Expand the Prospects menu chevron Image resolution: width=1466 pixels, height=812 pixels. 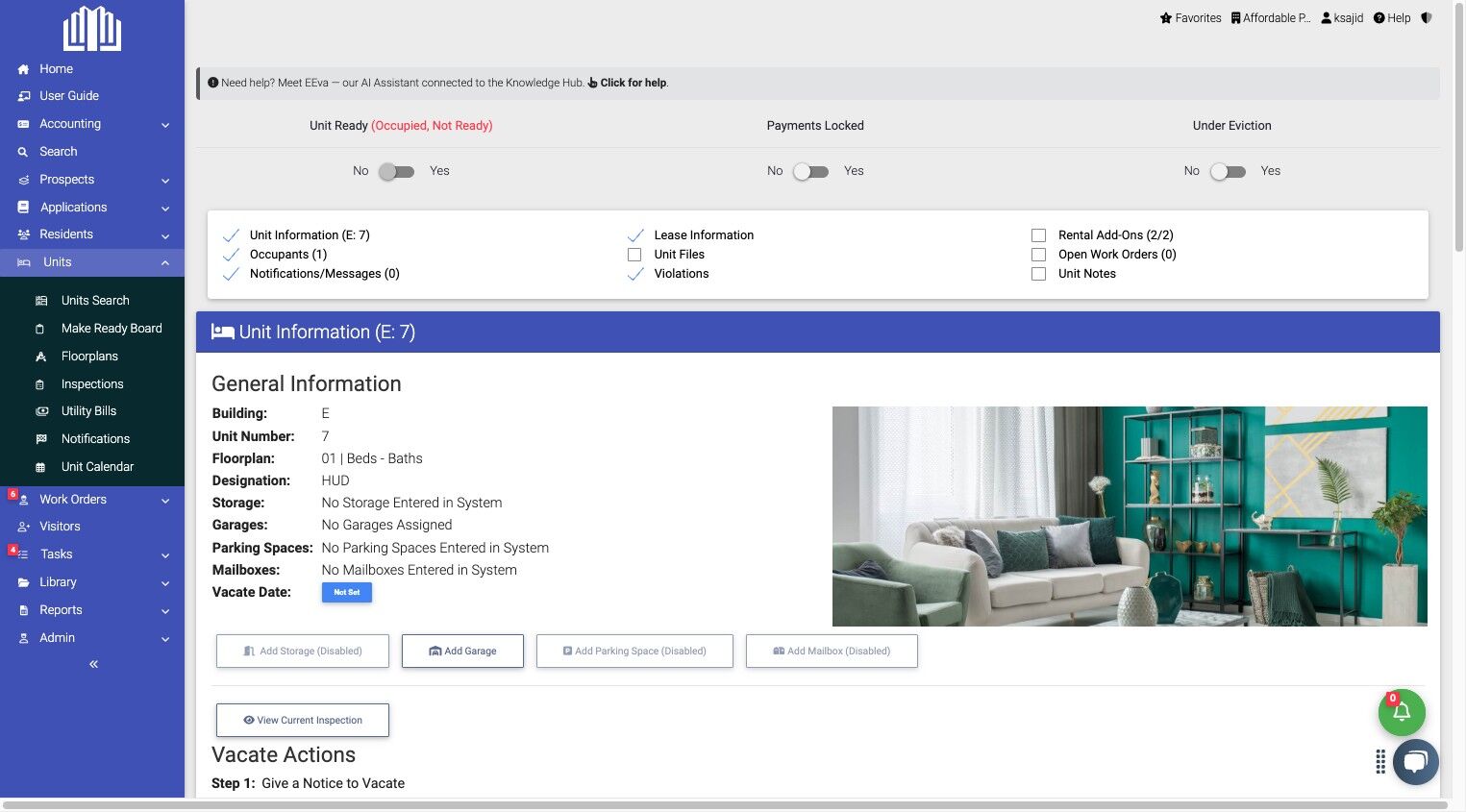[165, 181]
